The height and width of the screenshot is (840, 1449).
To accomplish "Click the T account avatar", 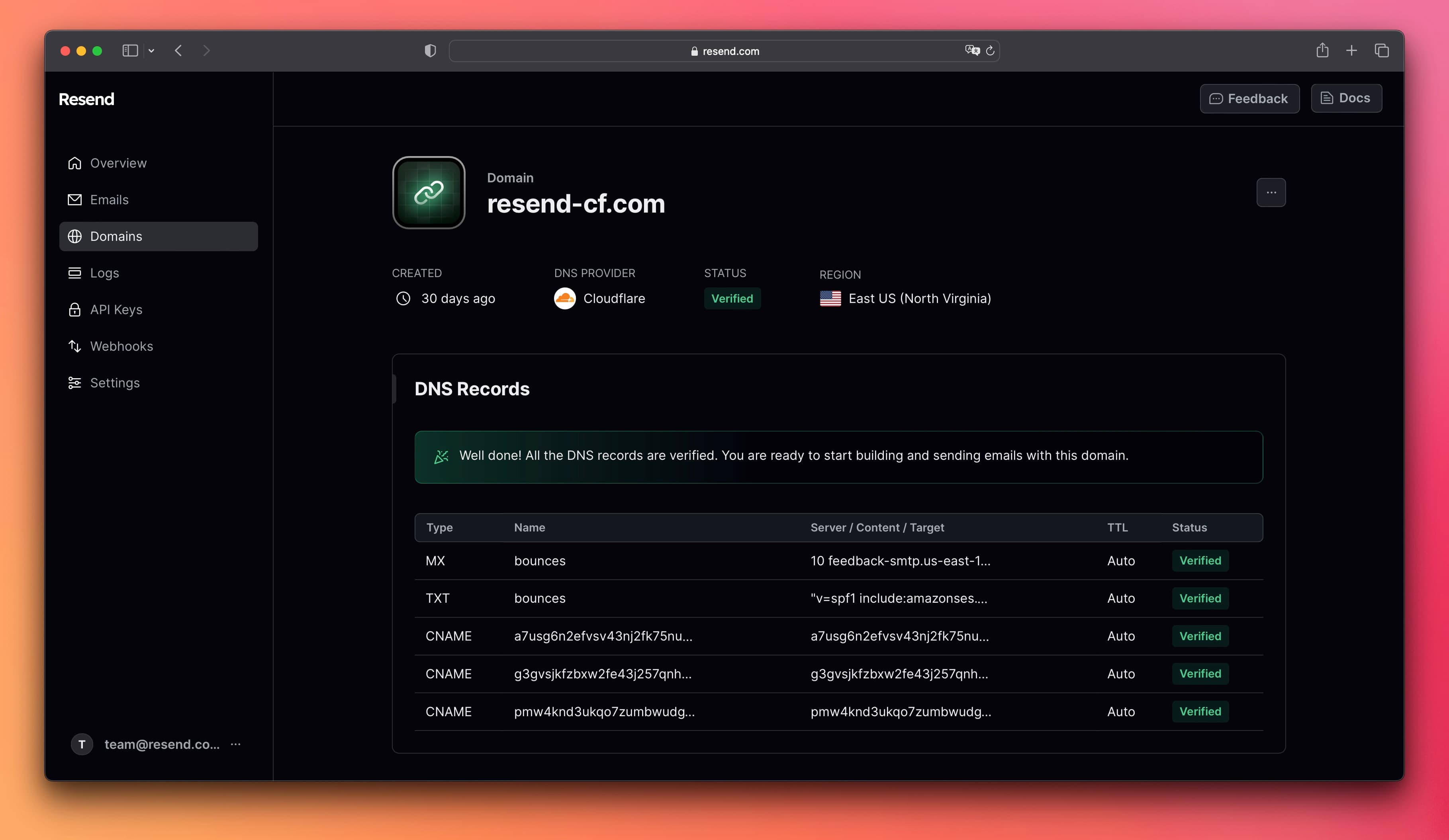I will click(x=82, y=744).
